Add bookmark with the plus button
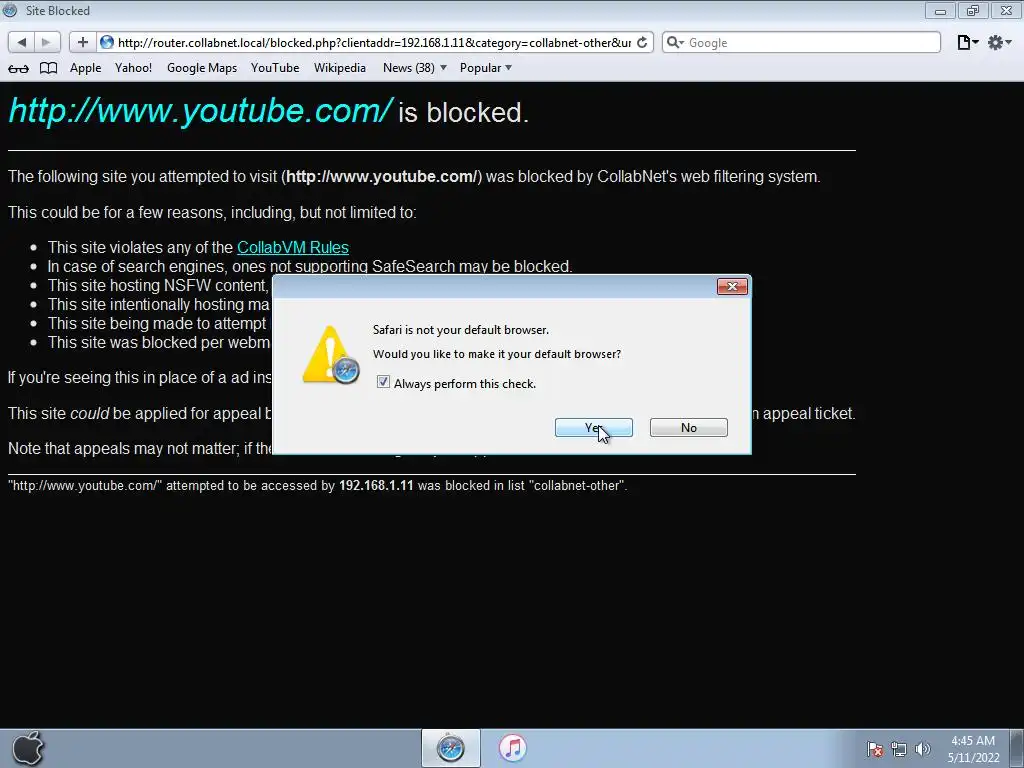The width and height of the screenshot is (1024, 768). [x=82, y=42]
